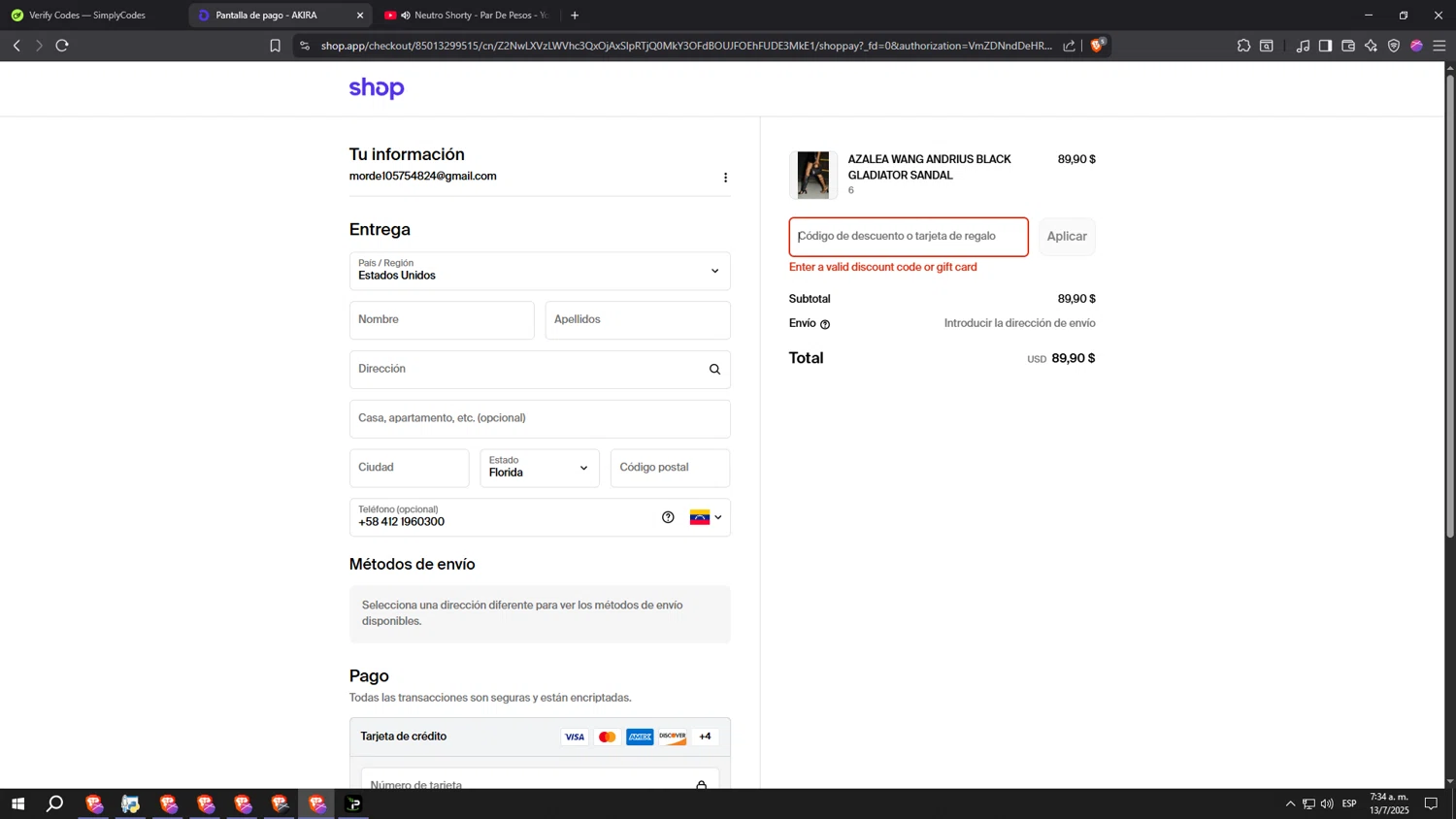Viewport: 1456px width, 819px height.
Task: Open the media music note control
Action: [1303, 46]
